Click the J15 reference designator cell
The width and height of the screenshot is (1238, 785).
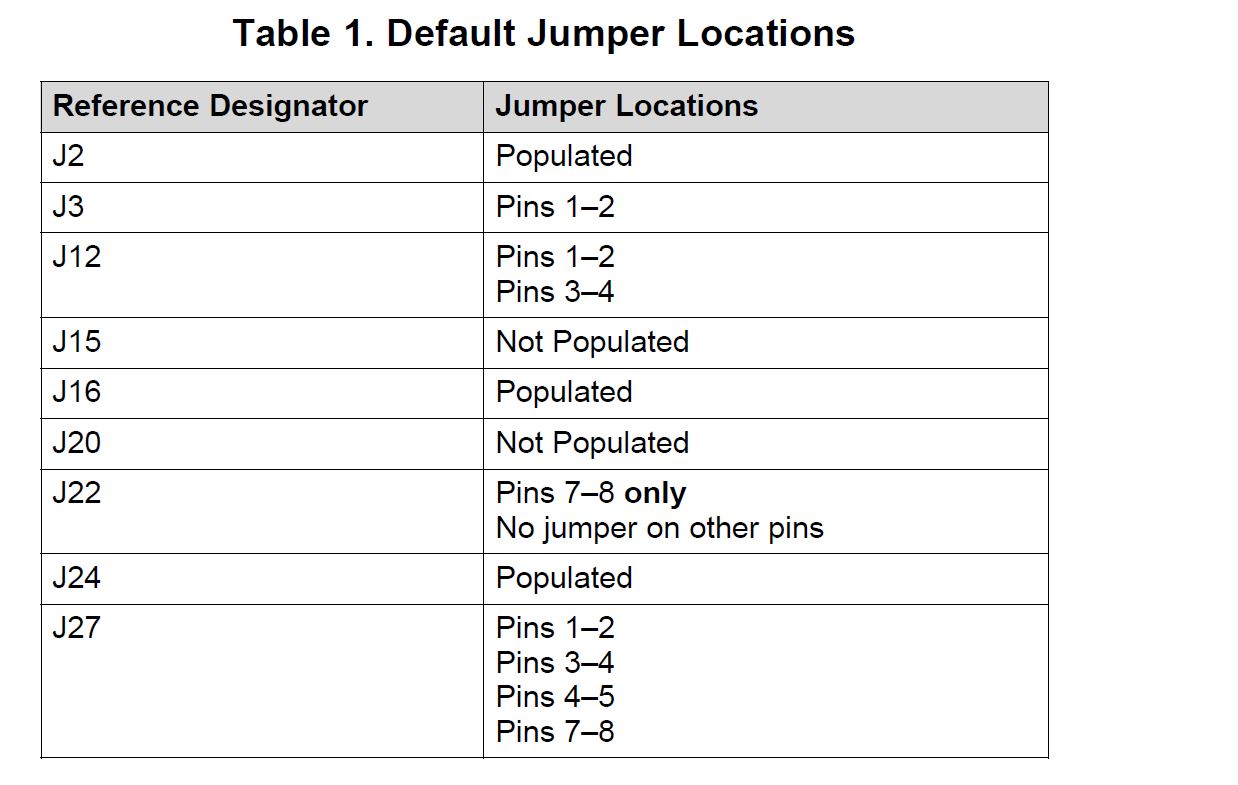[x=77, y=342]
